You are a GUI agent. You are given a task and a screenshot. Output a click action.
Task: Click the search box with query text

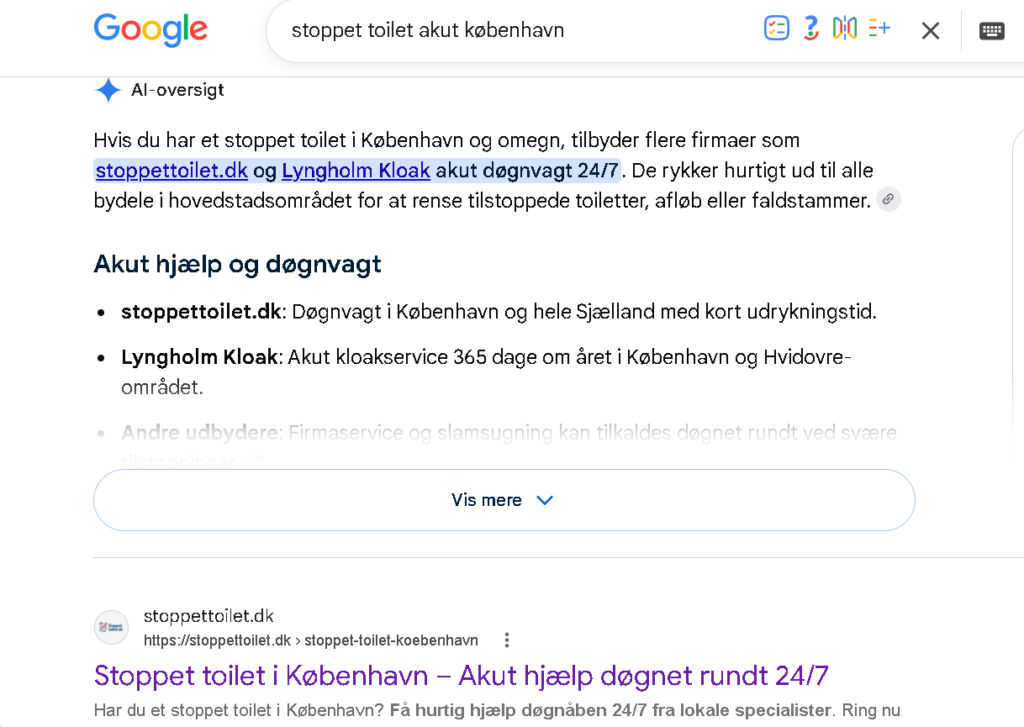pos(428,30)
